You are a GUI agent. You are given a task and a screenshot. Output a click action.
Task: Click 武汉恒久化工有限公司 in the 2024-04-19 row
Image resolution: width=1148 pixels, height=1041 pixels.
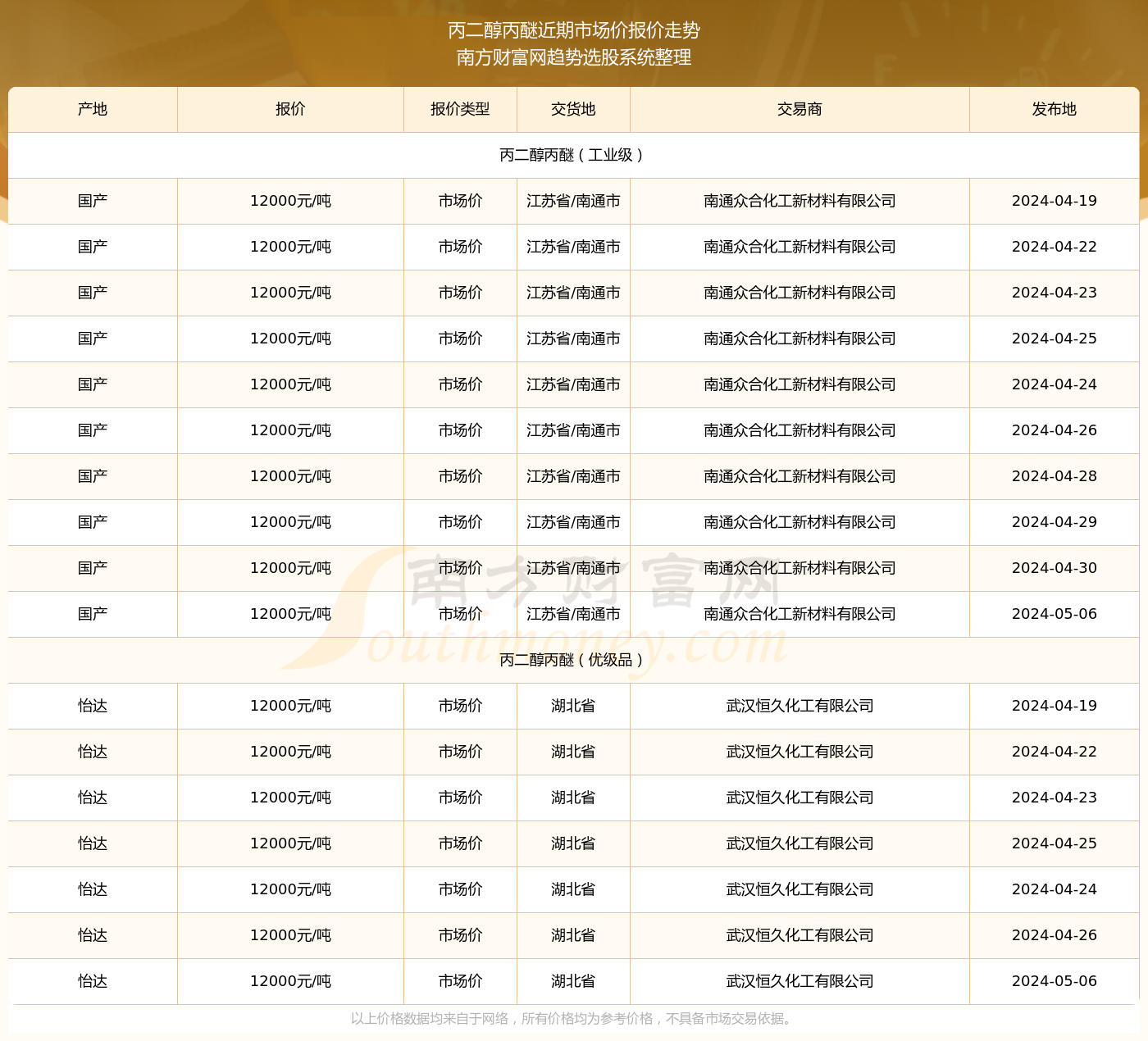coord(799,706)
